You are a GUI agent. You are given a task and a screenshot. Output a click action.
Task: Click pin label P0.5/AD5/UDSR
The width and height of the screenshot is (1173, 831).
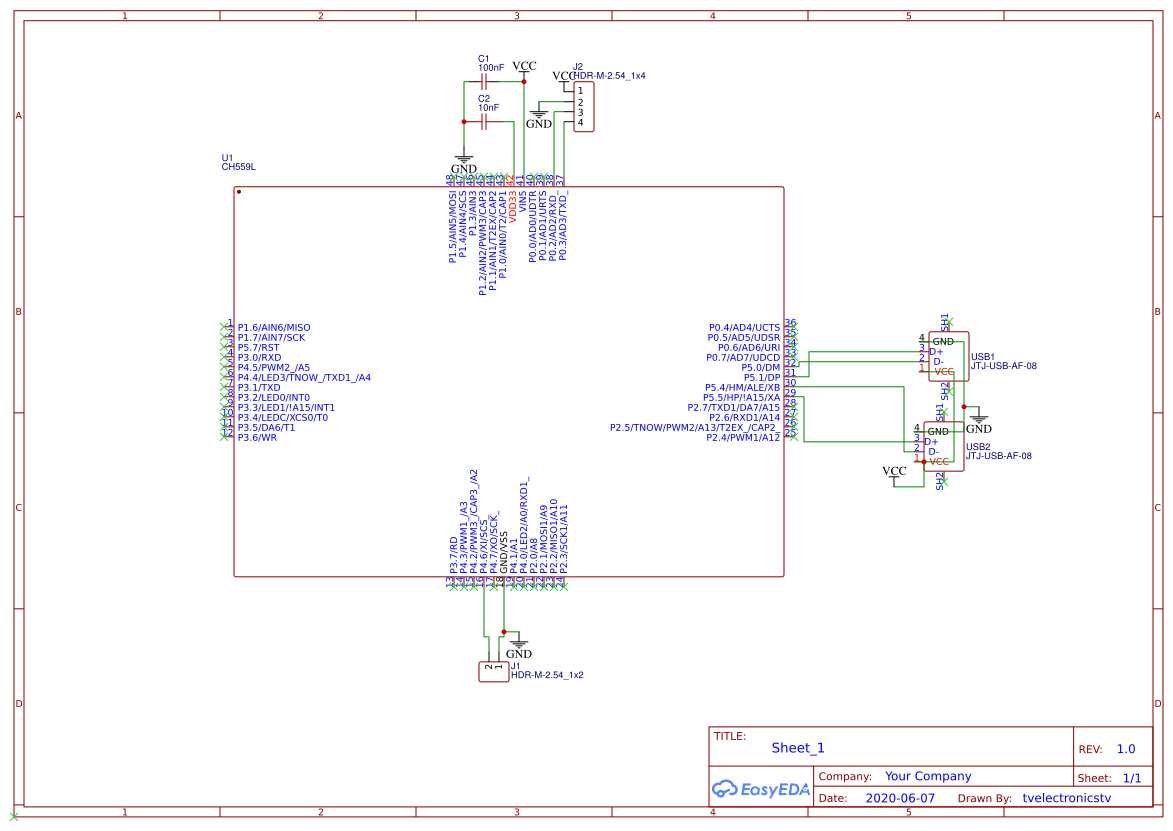click(x=744, y=337)
